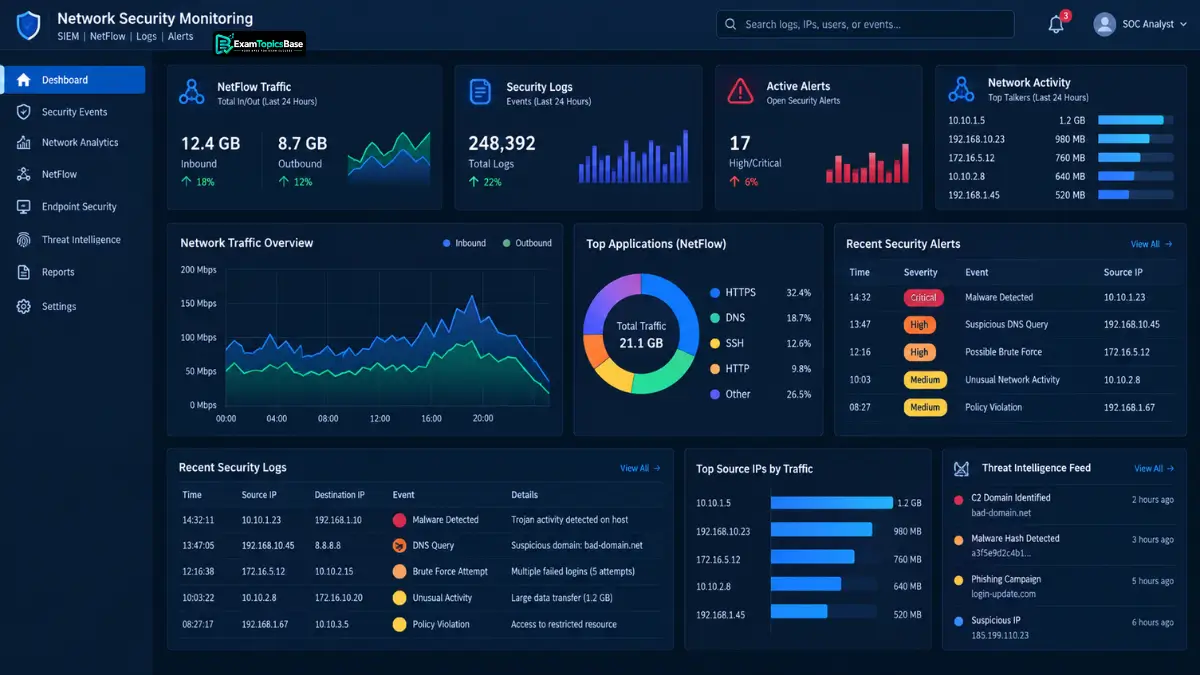Image resolution: width=1200 pixels, height=675 pixels.
Task: Click the Unusual Activity log icon
Action: [399, 598]
